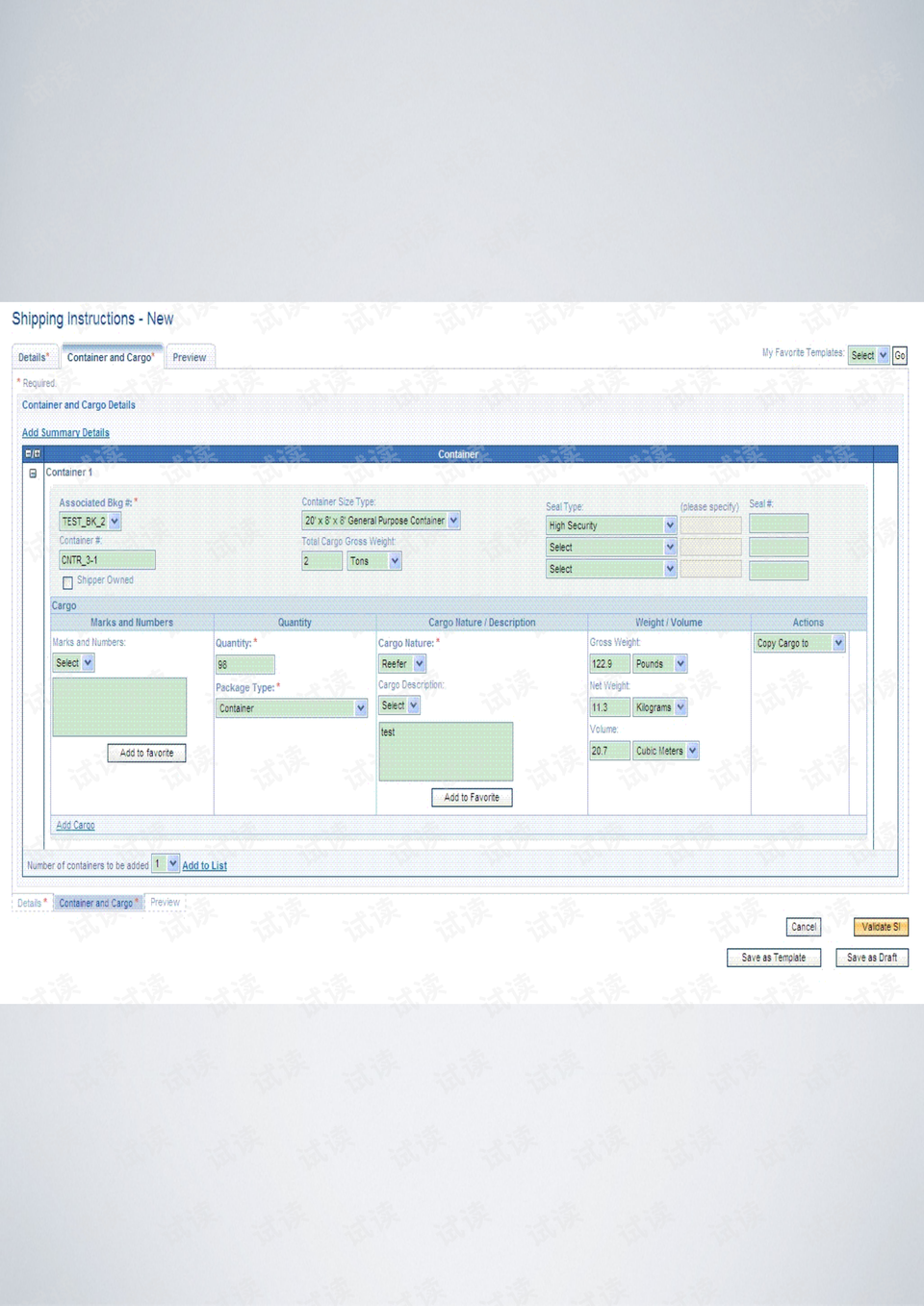
Task: Click the Add Cargo link
Action: pos(75,826)
